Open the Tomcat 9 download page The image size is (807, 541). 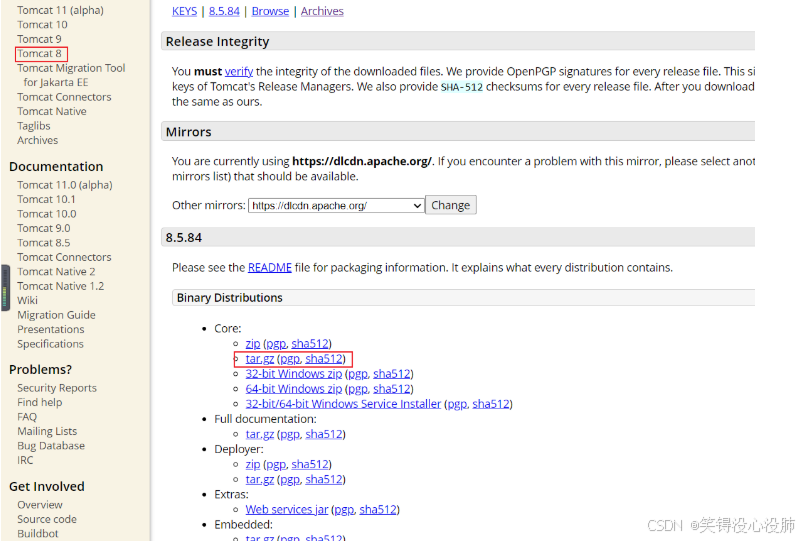[39, 39]
